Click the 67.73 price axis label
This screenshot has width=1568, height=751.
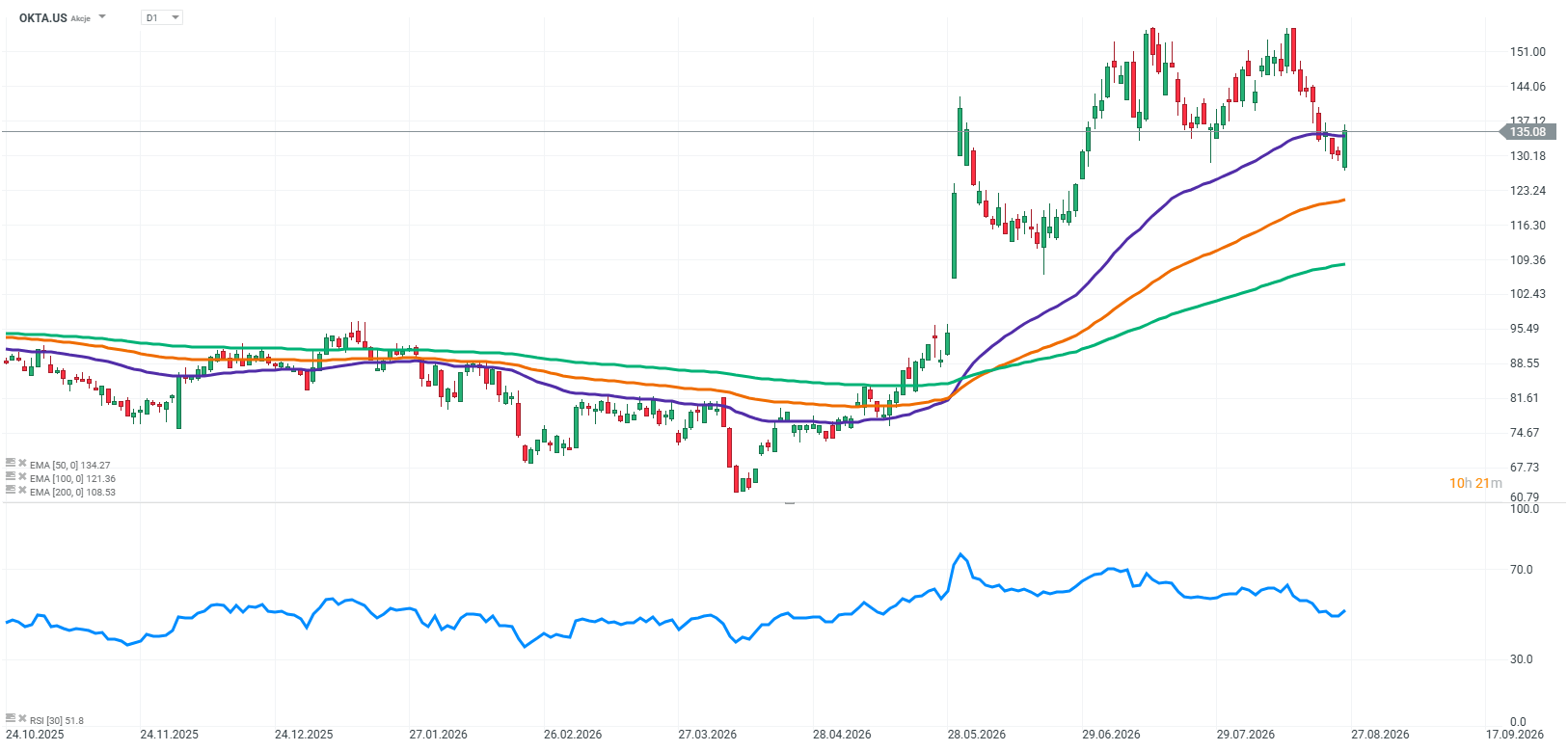[x=1525, y=468]
